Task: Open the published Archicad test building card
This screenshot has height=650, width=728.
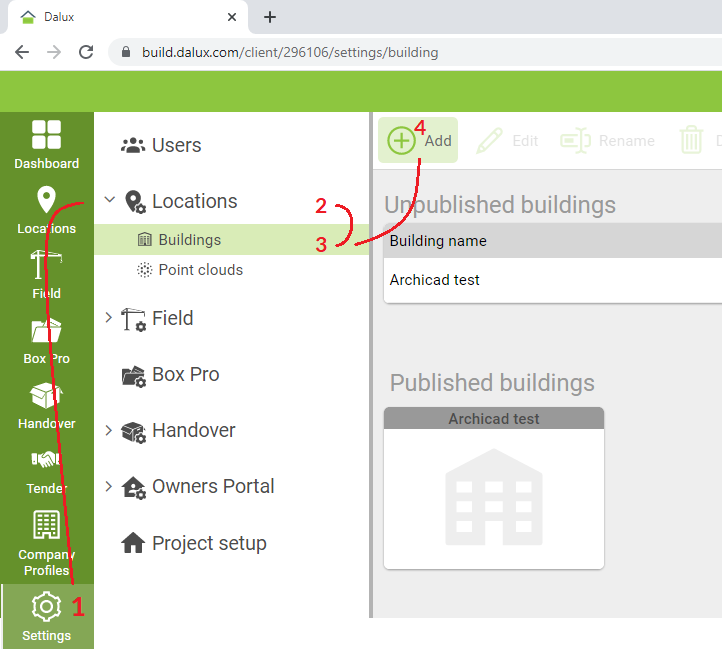Action: pos(494,488)
